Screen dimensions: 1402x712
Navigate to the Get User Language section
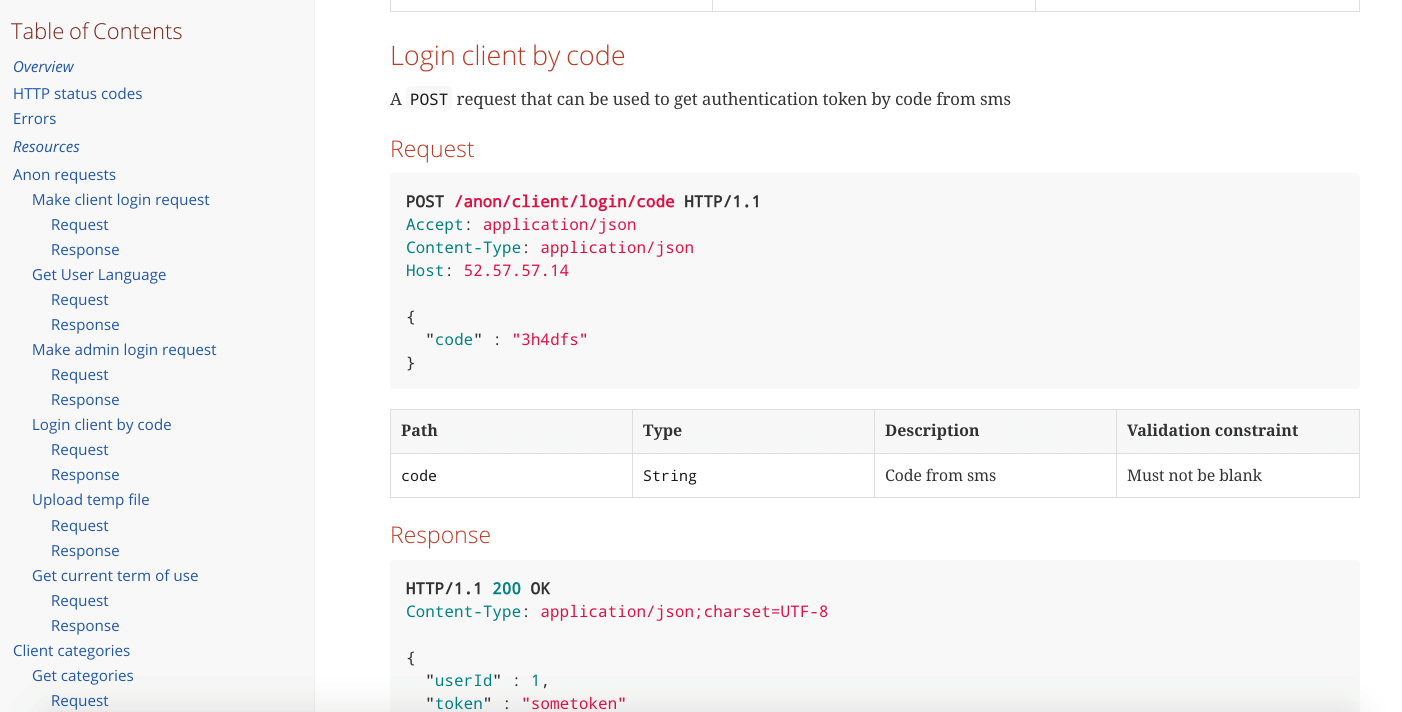point(99,274)
